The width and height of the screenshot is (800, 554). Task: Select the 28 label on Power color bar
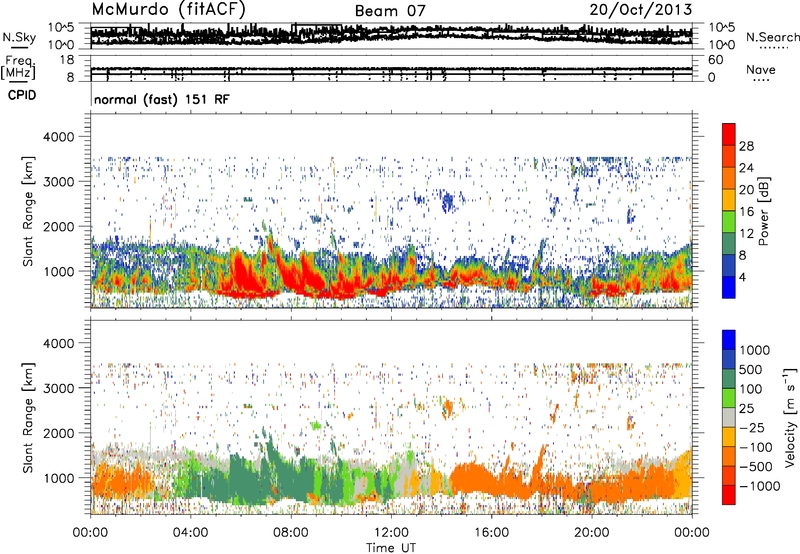point(746,146)
